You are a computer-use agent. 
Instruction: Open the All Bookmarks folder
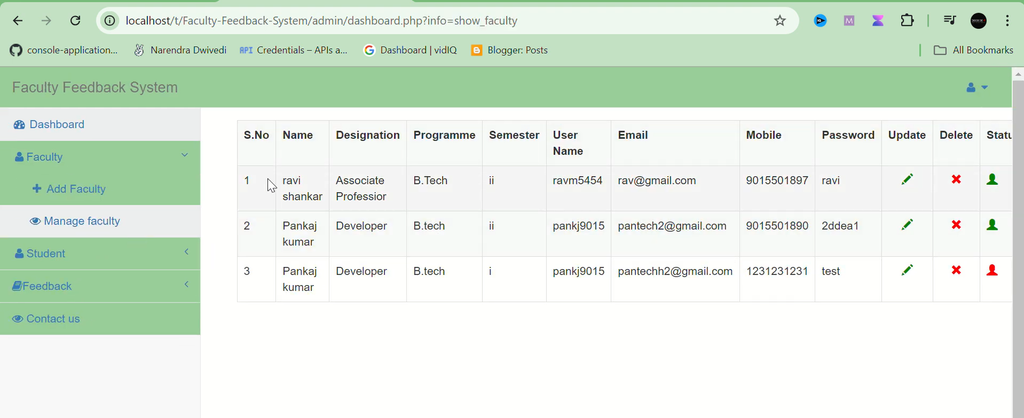click(973, 50)
